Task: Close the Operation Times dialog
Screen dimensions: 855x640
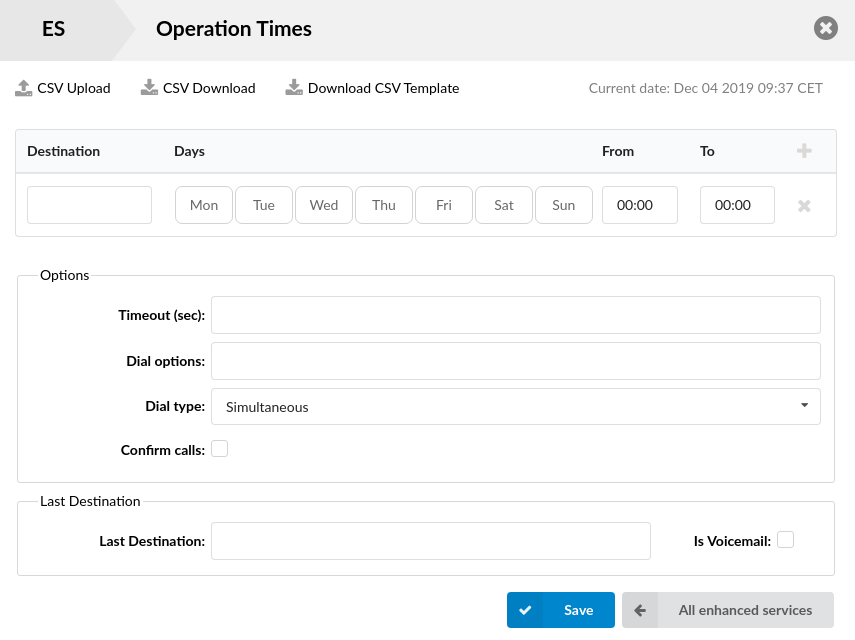Action: 825,28
